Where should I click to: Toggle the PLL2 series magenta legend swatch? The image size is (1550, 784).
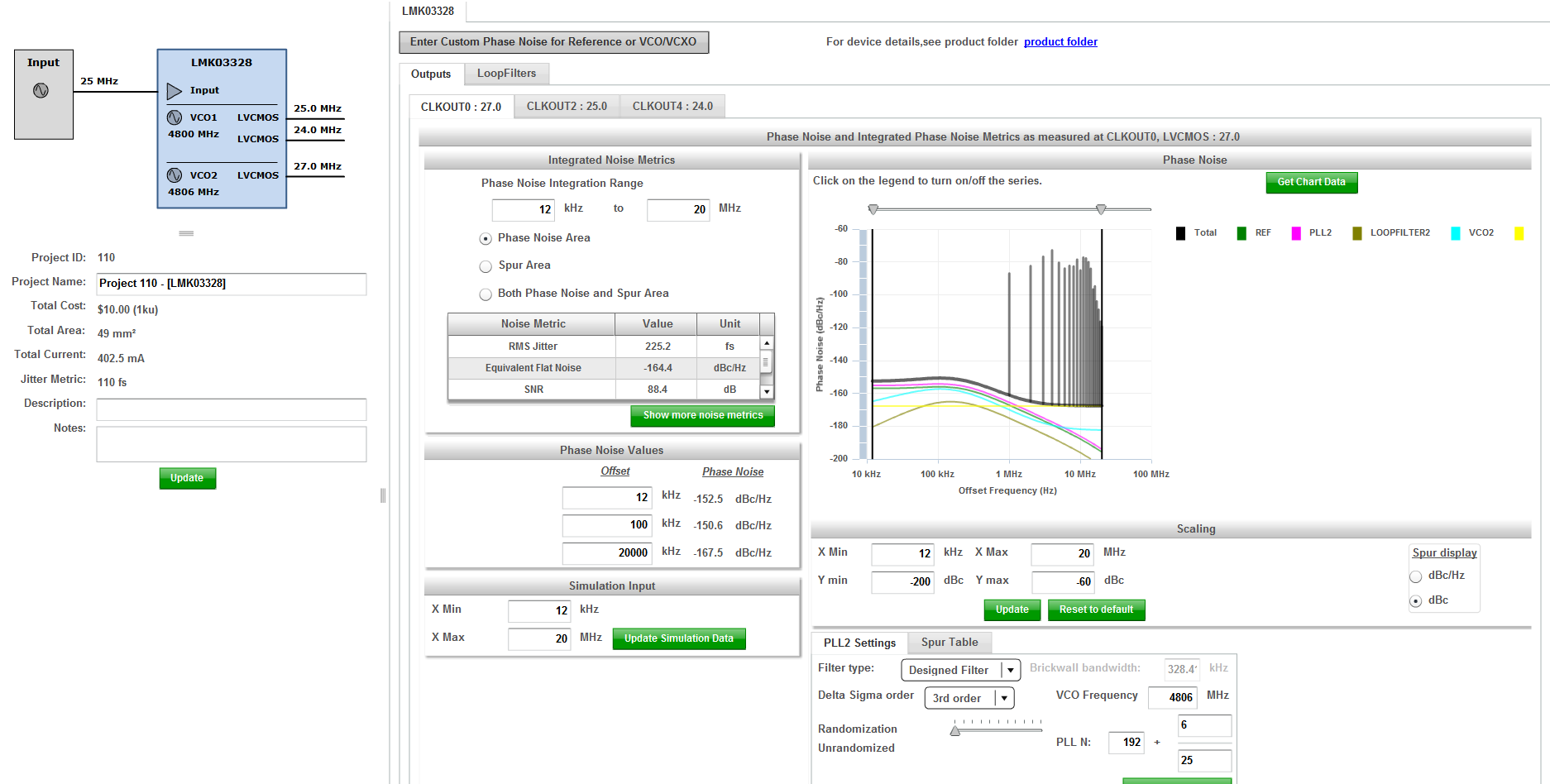click(x=1296, y=233)
